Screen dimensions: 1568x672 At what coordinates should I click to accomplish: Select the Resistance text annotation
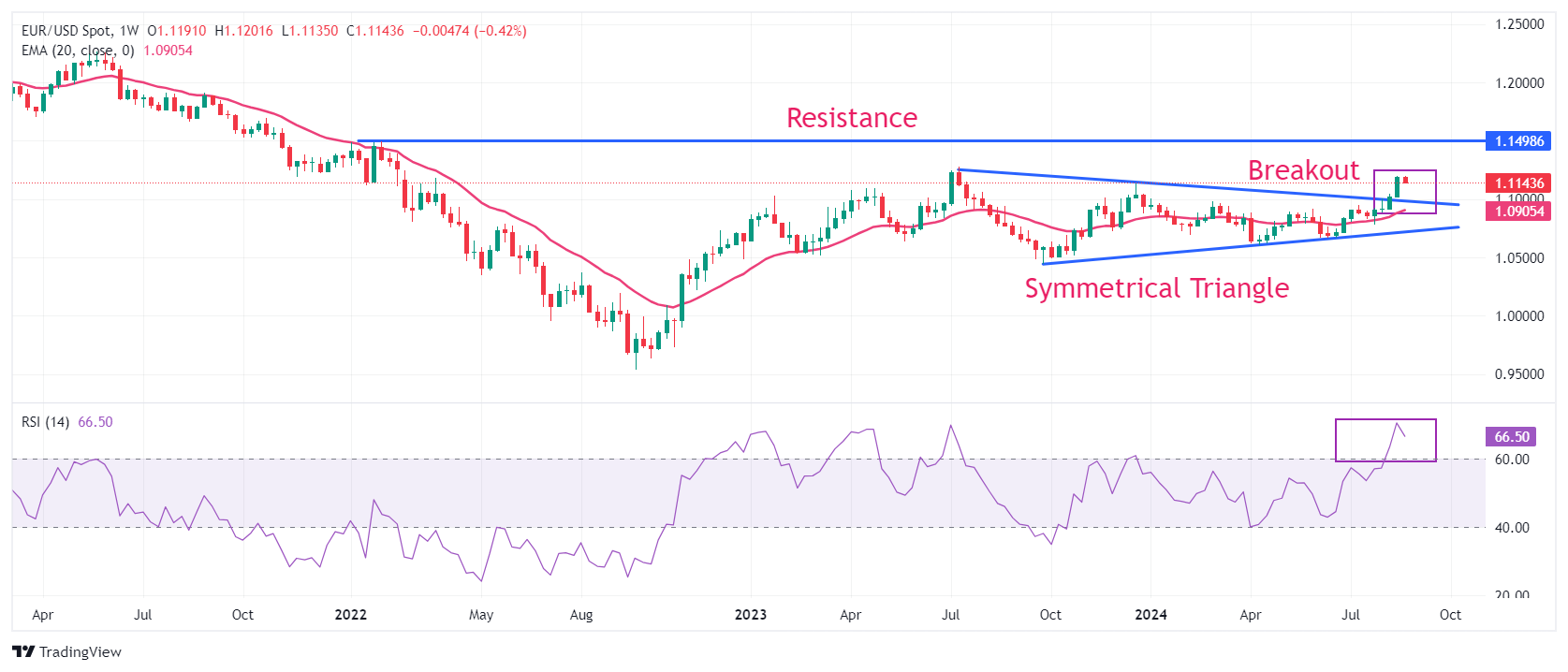[x=851, y=118]
